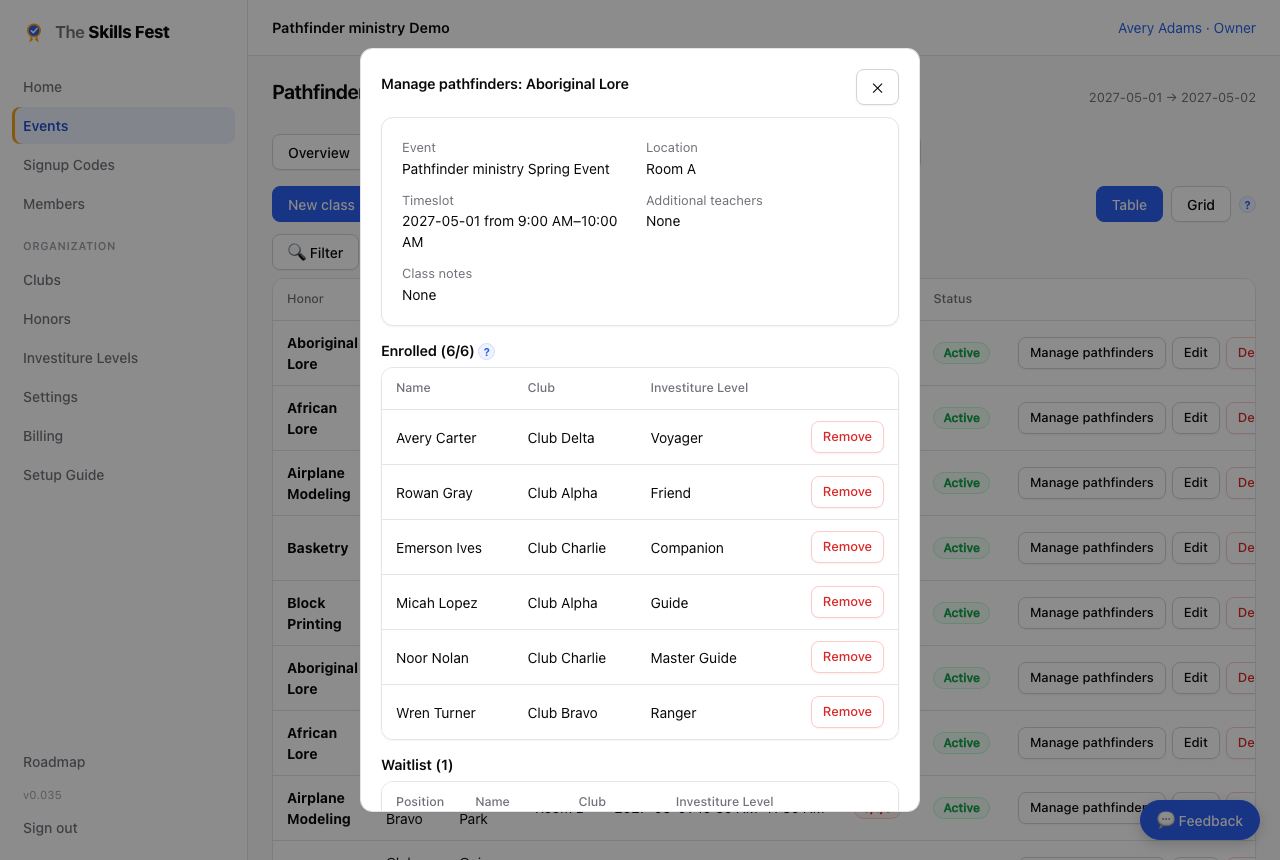Remove Noor Nolan from enrollment
The width and height of the screenshot is (1280, 860).
click(847, 657)
